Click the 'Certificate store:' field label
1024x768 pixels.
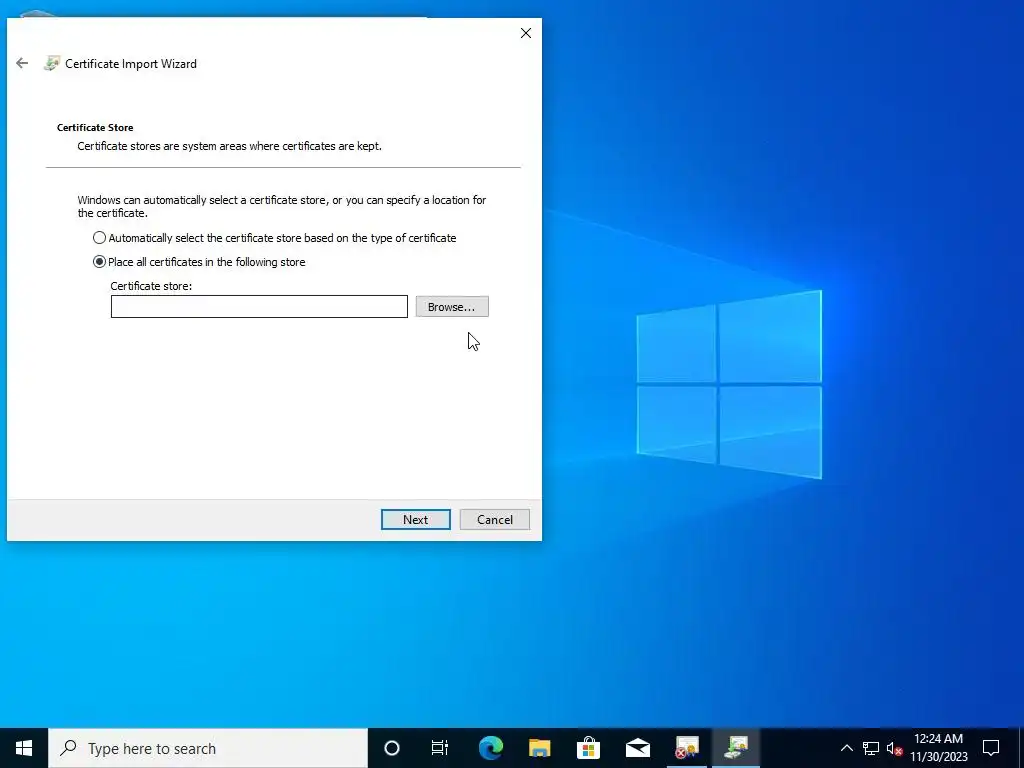tap(151, 286)
